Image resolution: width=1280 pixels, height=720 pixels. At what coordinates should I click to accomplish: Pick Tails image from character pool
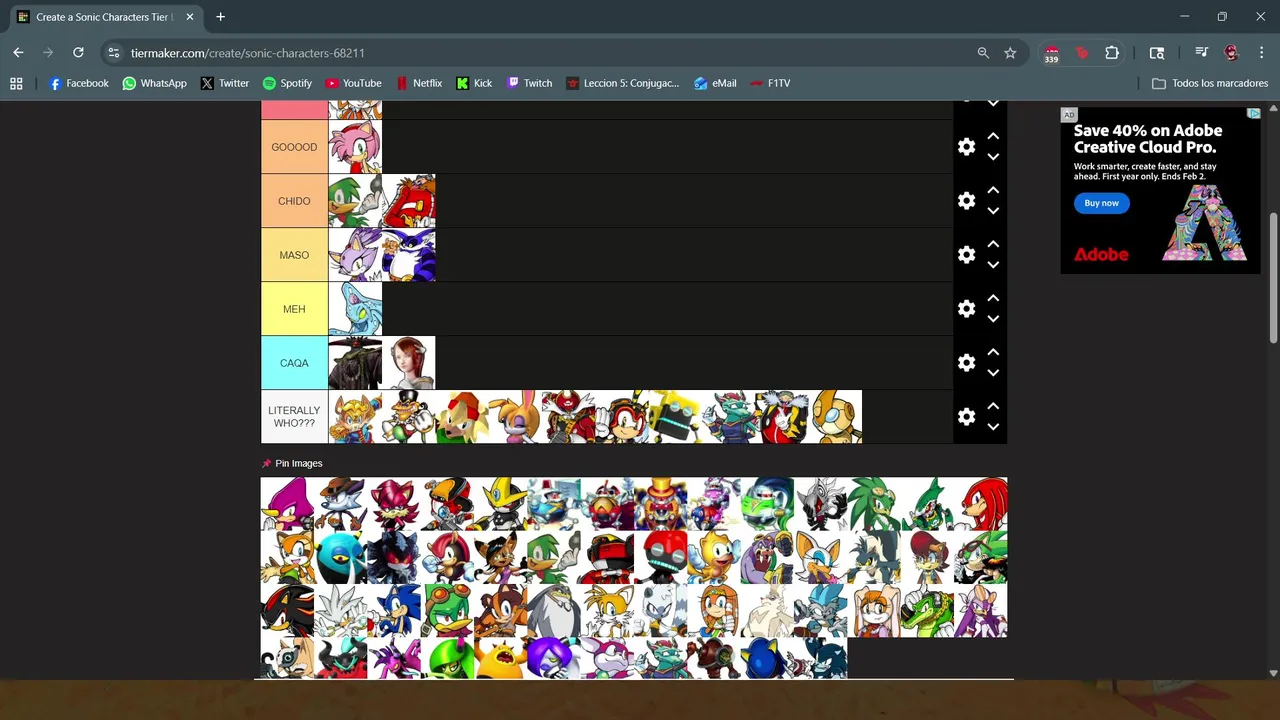point(607,611)
